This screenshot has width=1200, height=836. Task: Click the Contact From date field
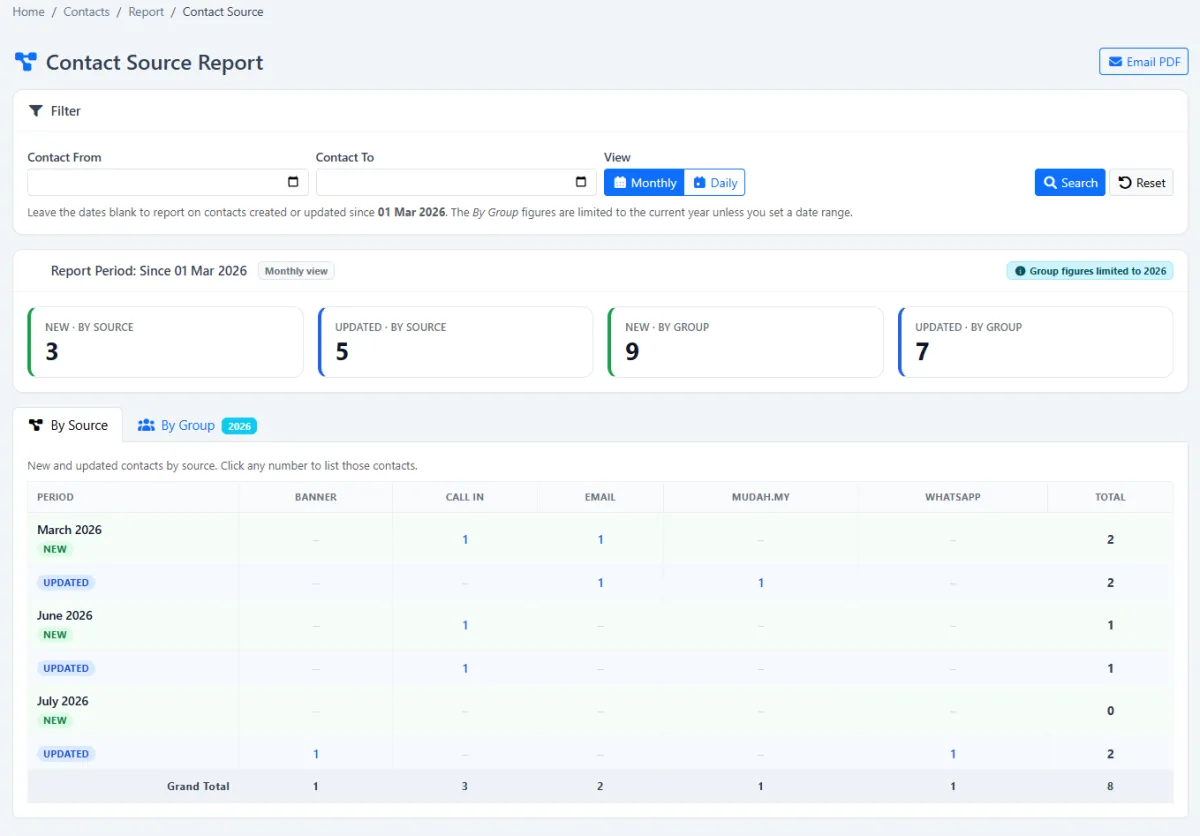tap(168, 182)
